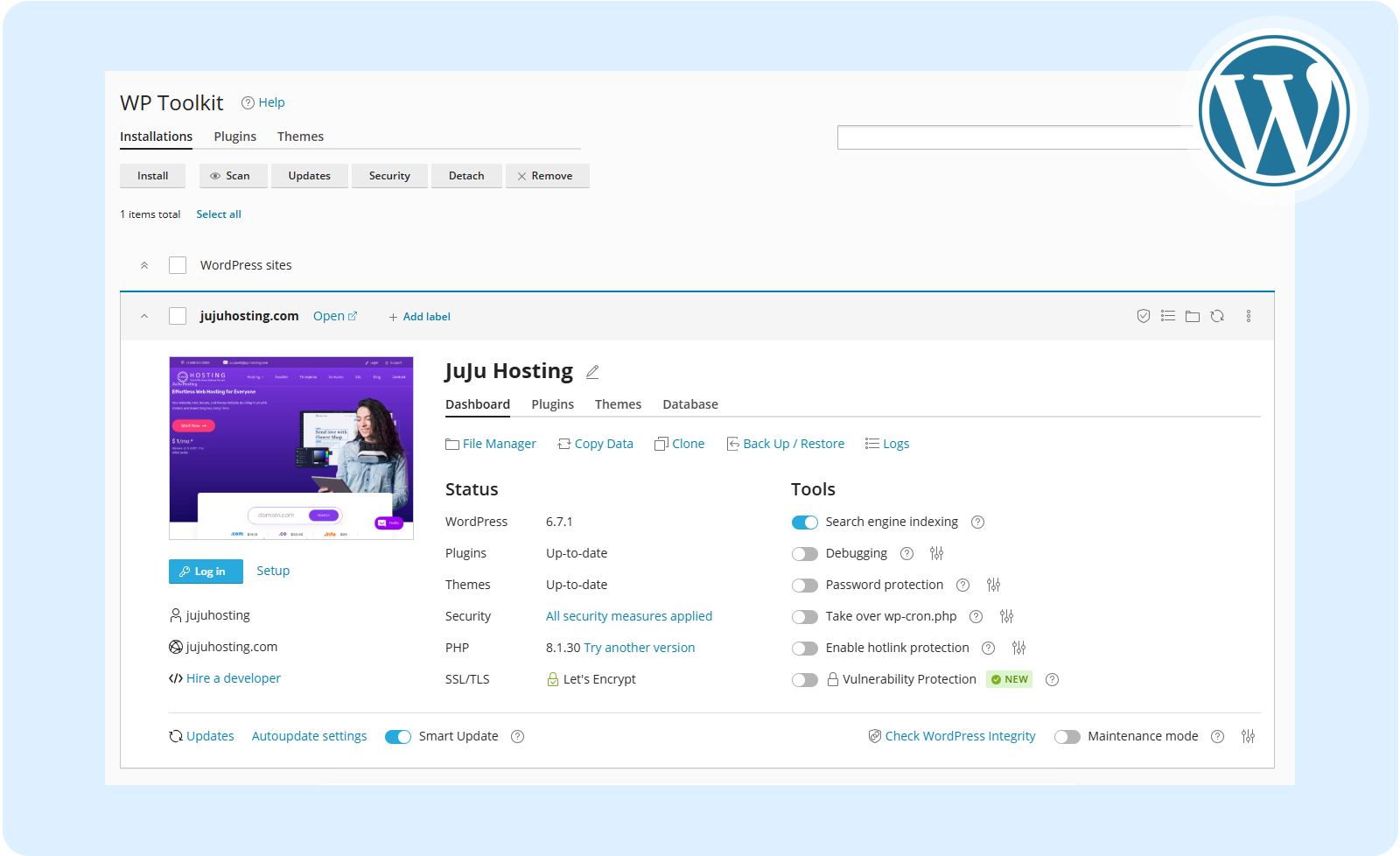Collapse the jujuhosting.com card with its chevron

(144, 316)
